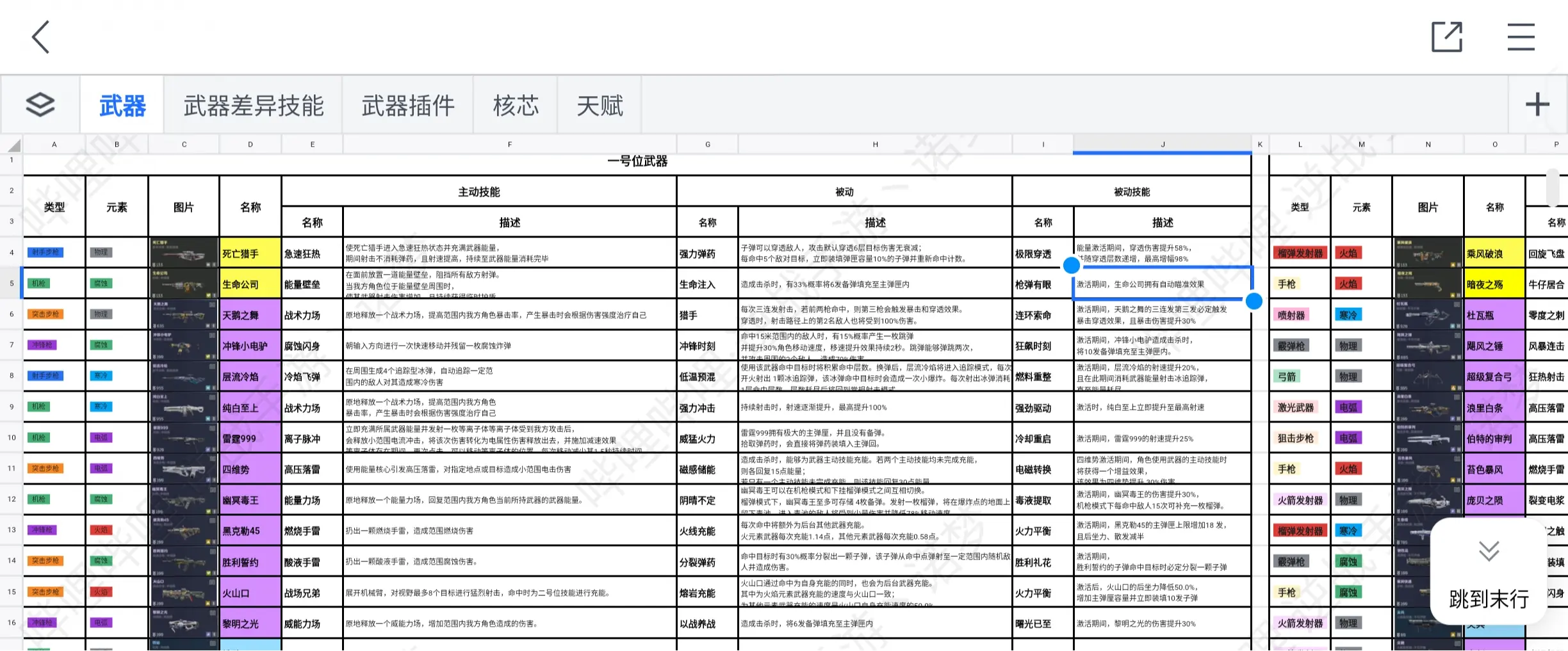Tap the active 武器 tab label
This screenshot has height=651, width=1568.
(122, 106)
